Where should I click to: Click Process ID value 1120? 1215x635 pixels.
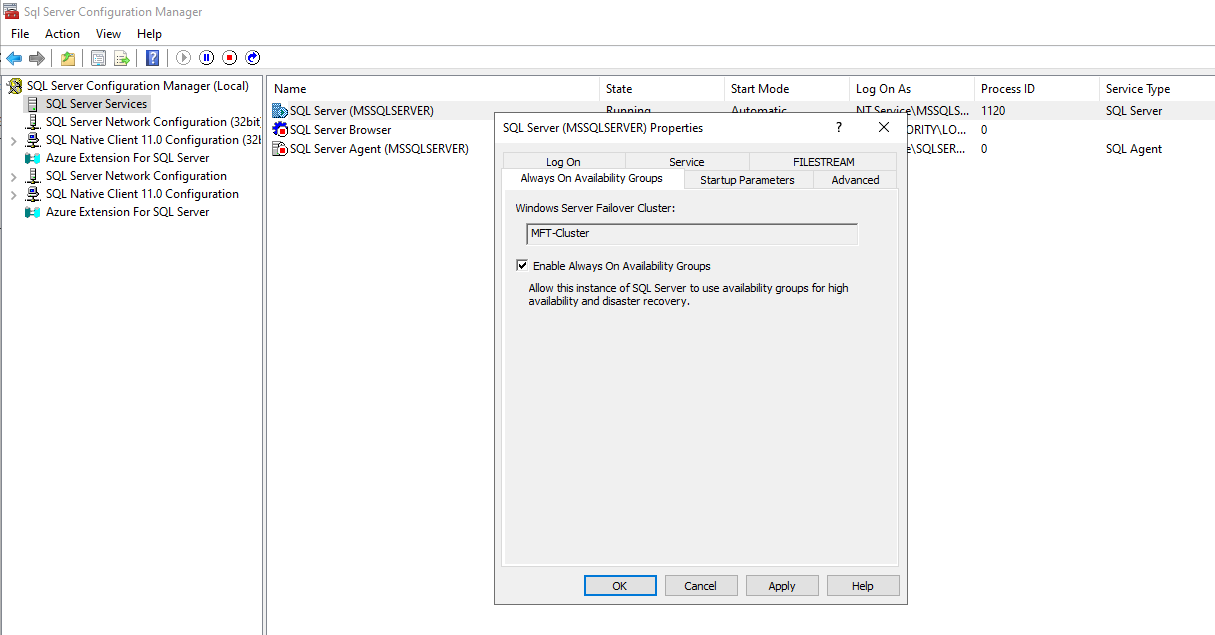tap(993, 111)
